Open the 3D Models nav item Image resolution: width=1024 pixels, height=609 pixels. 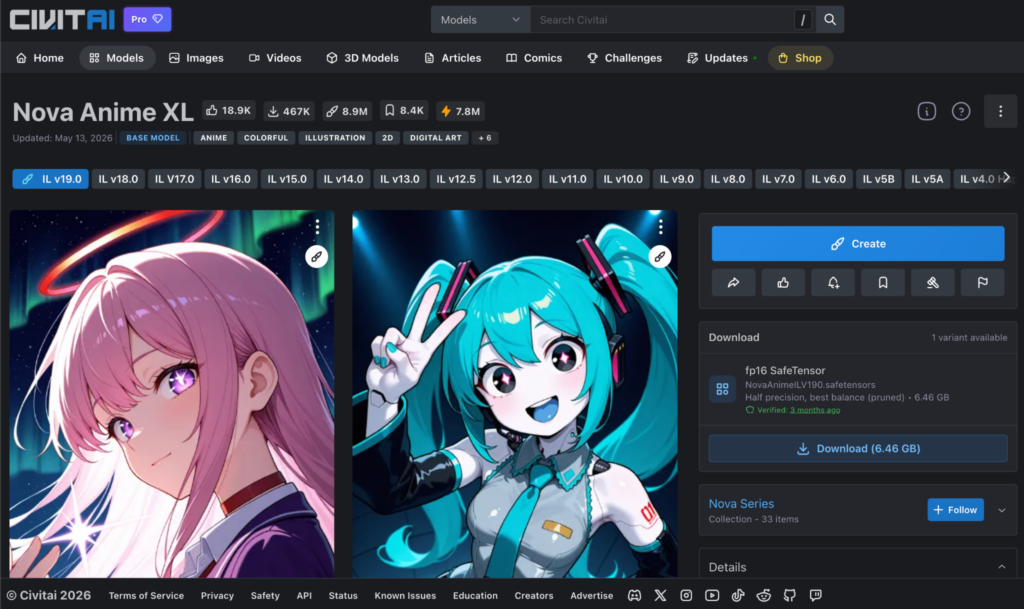362,58
